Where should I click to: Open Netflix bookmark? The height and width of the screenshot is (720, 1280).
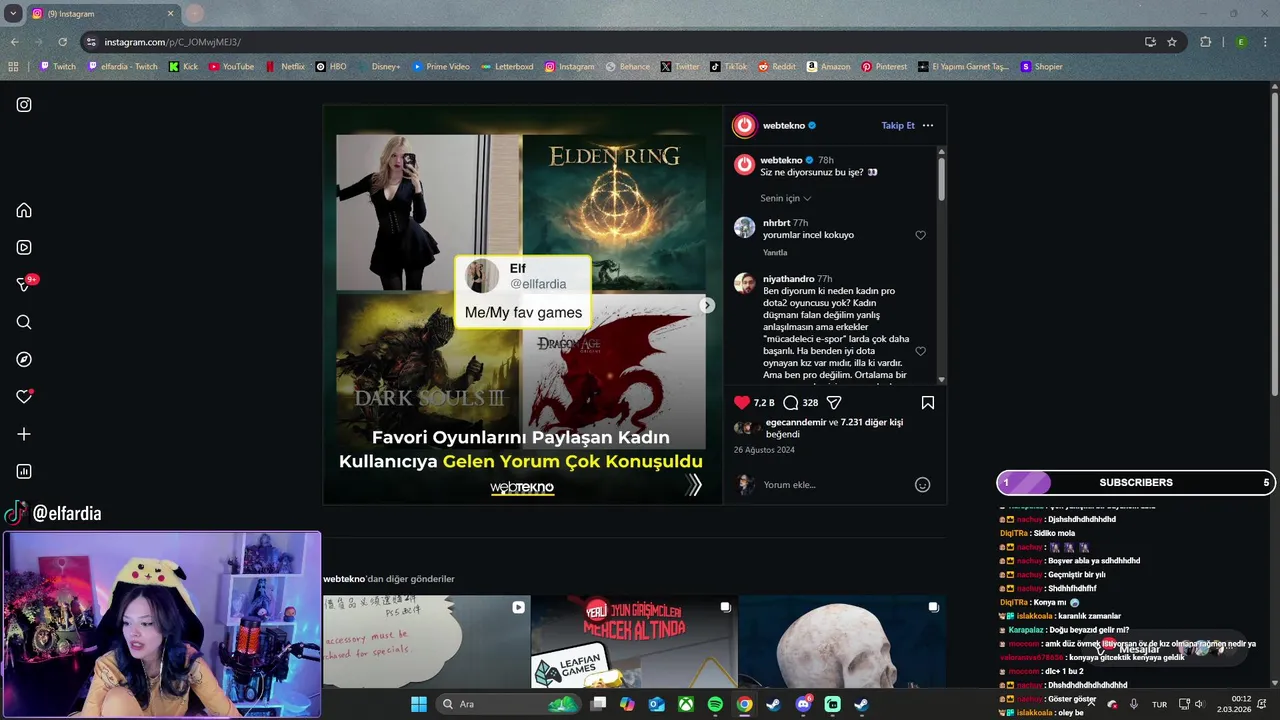285,67
